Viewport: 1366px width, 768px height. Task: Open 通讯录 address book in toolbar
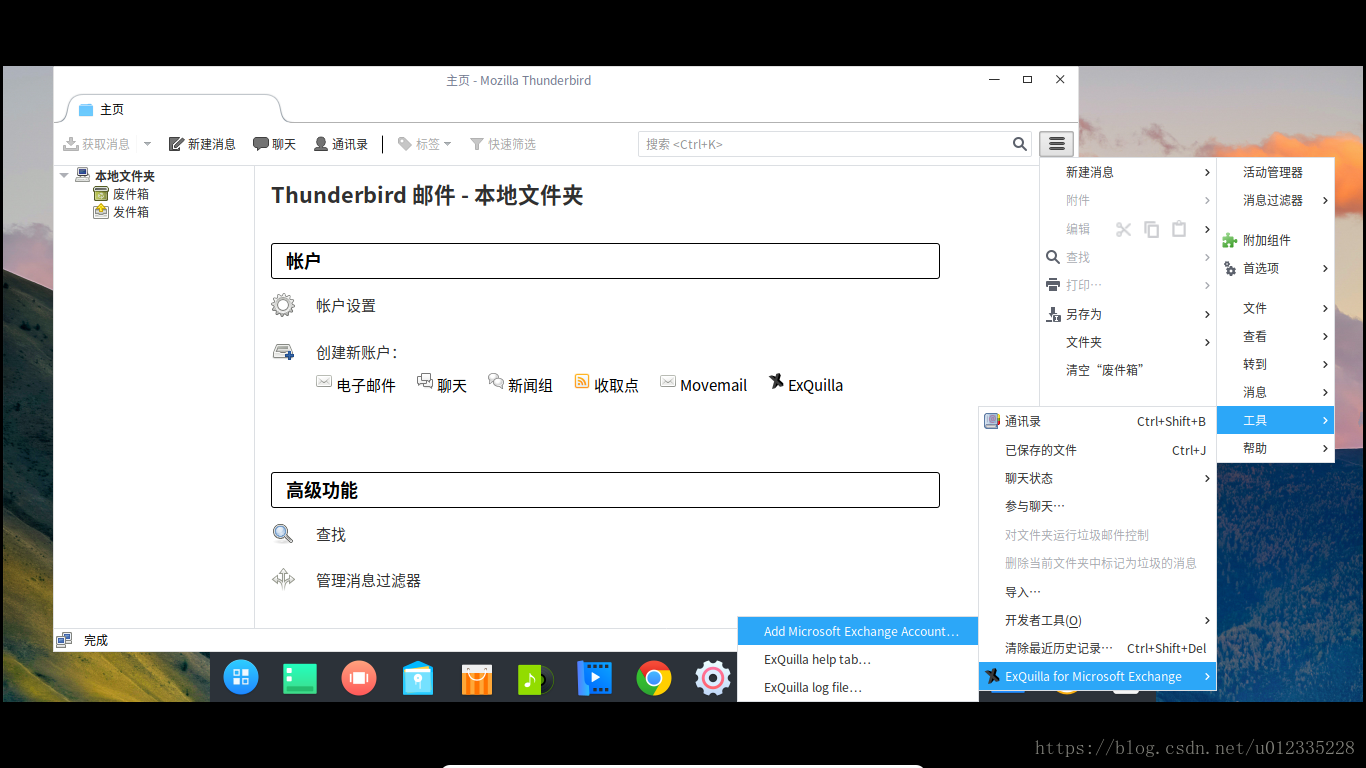tap(340, 144)
